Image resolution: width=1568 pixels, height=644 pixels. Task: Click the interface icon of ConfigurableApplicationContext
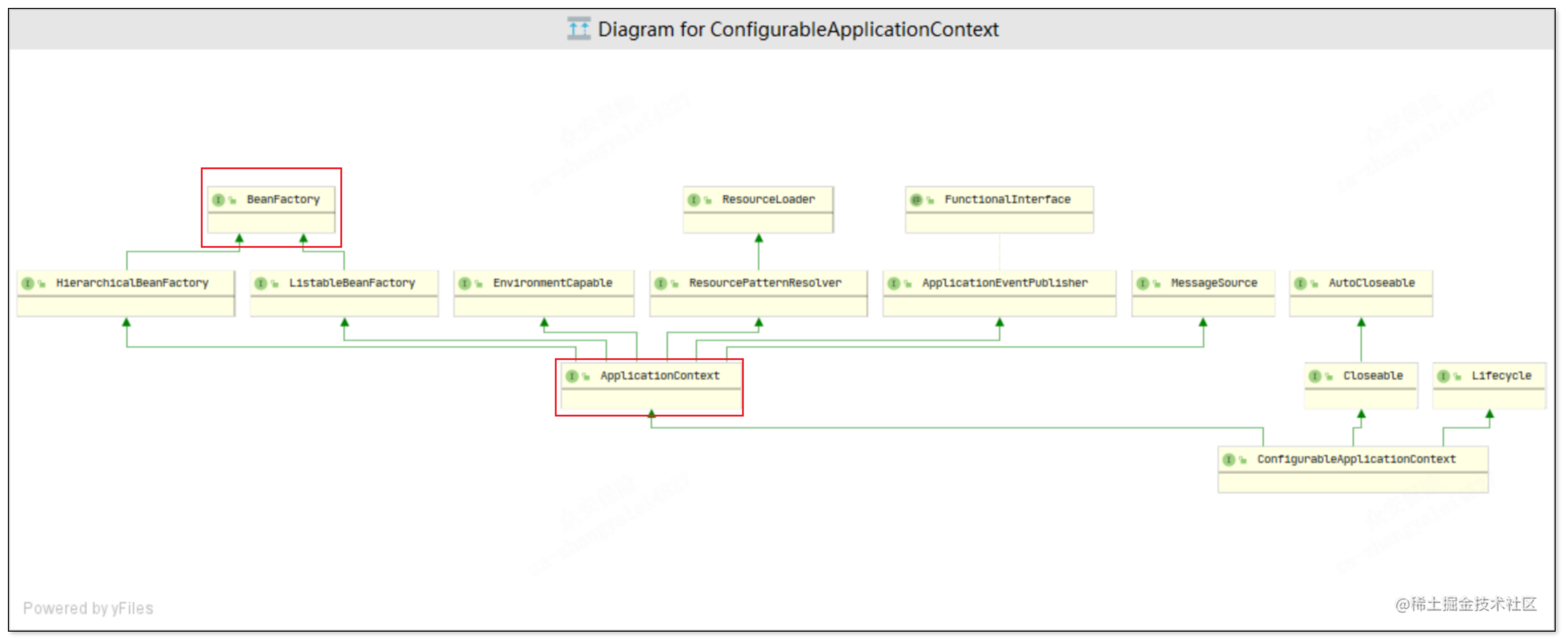pyautogui.click(x=1229, y=459)
